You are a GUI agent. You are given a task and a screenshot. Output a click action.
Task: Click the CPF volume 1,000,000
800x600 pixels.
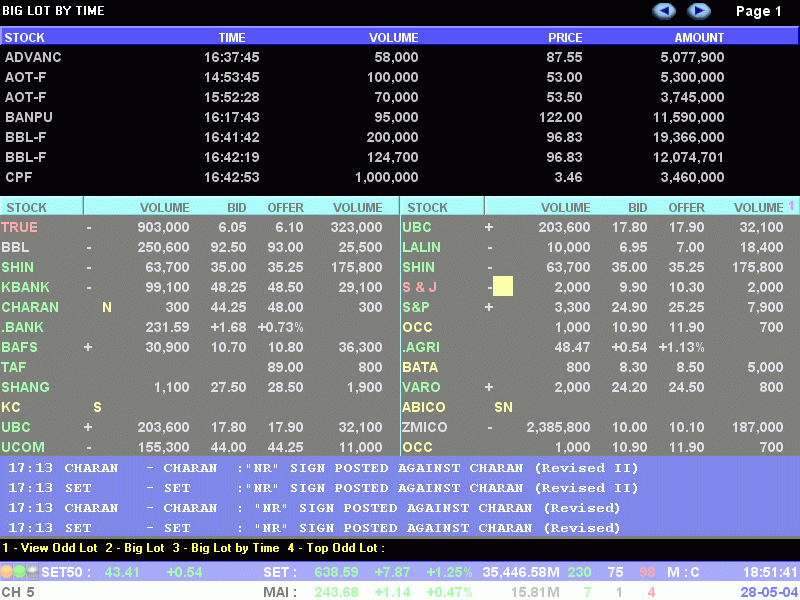tap(386, 177)
